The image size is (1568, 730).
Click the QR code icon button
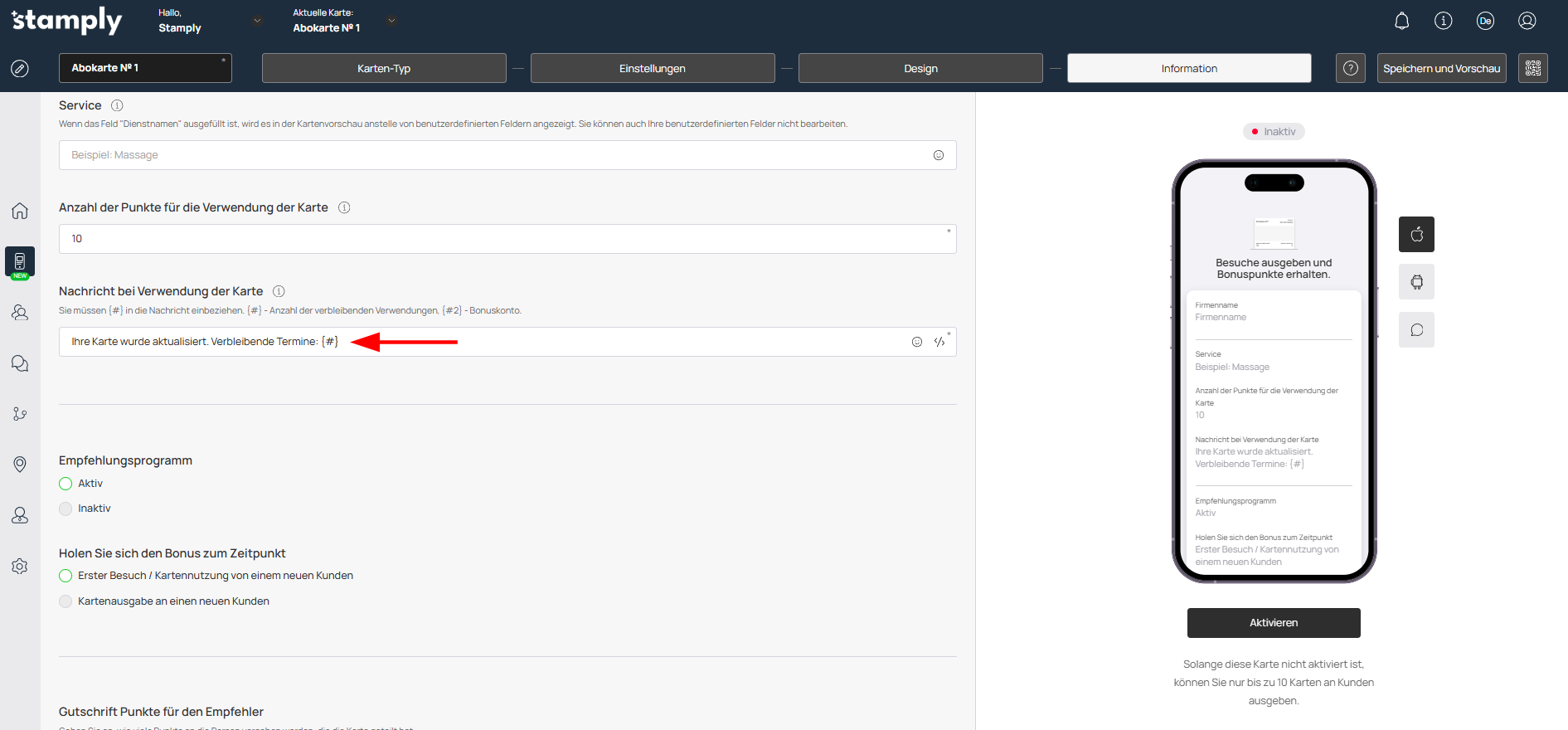(1532, 68)
